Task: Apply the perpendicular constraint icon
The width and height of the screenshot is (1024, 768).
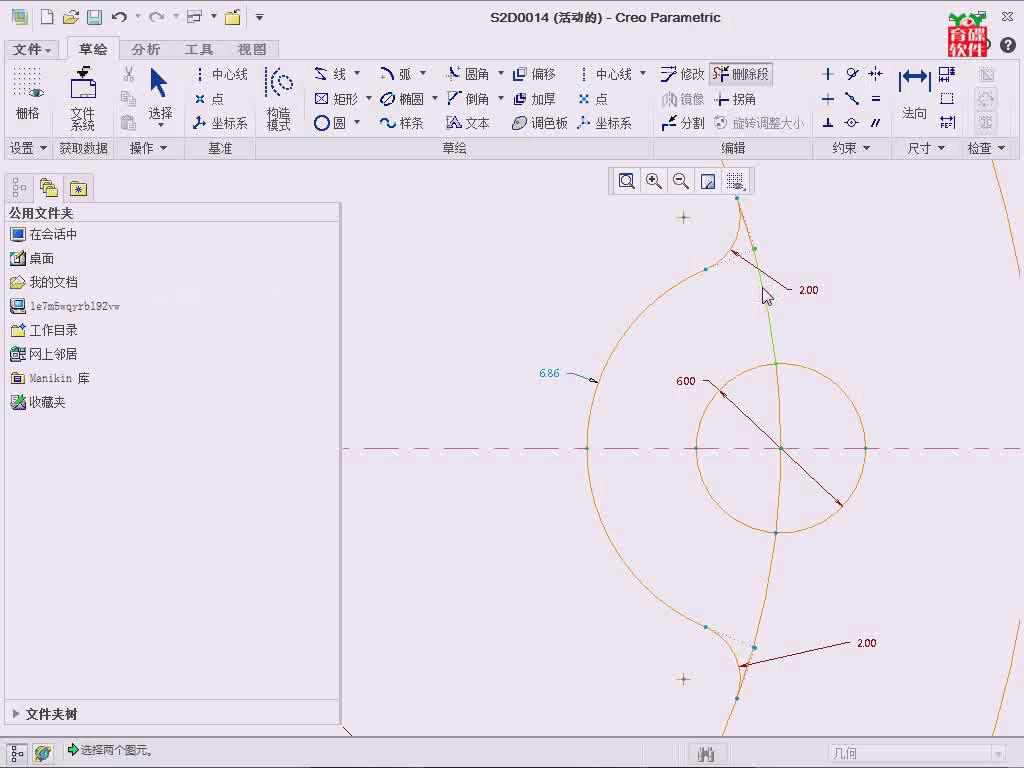Action: pyautogui.click(x=827, y=123)
